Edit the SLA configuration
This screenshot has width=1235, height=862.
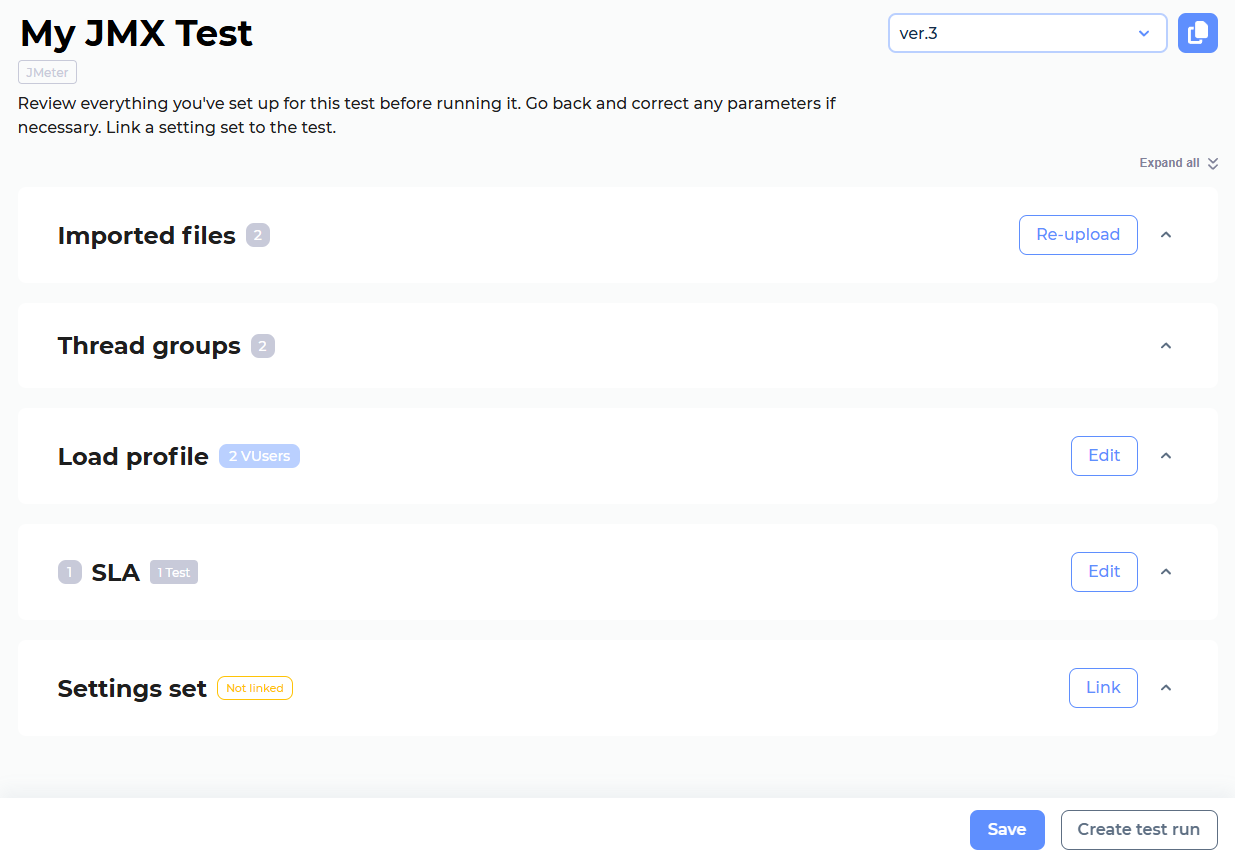[x=1104, y=571]
